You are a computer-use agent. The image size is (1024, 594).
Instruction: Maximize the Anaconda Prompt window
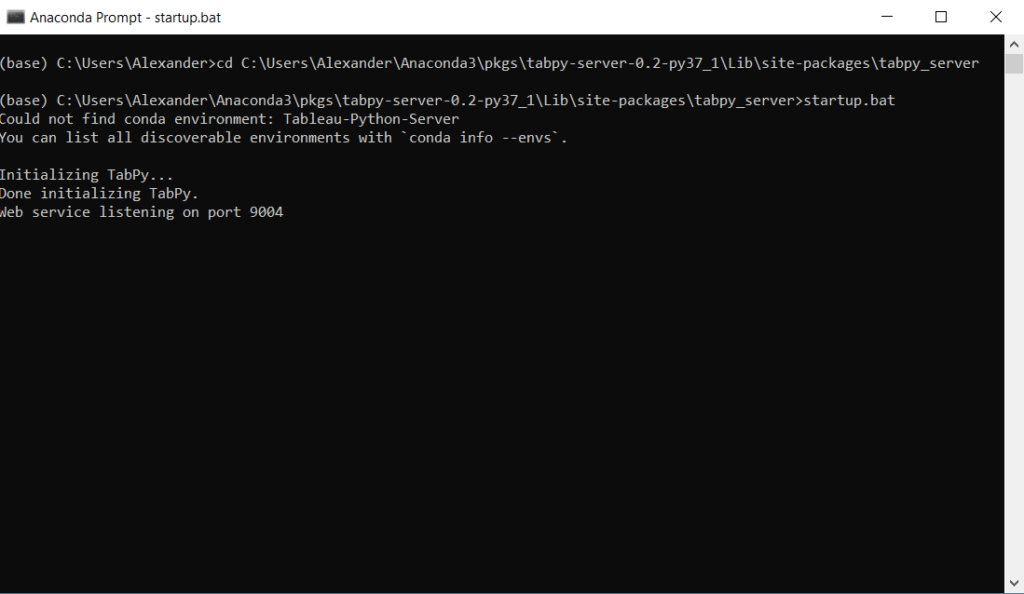click(x=941, y=17)
